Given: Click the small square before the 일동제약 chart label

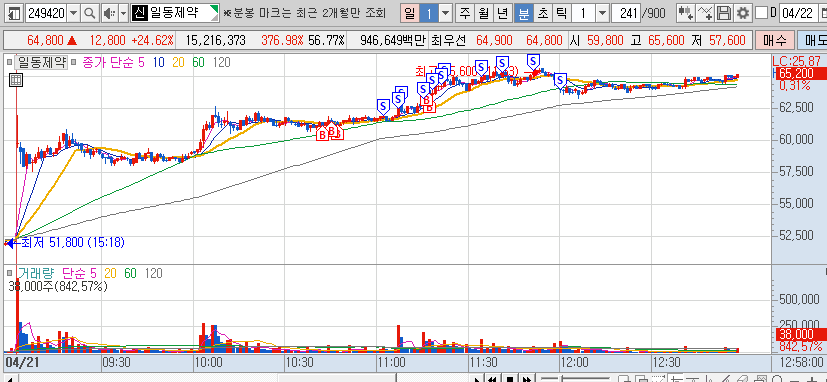Looking at the screenshot, I should [10, 62].
